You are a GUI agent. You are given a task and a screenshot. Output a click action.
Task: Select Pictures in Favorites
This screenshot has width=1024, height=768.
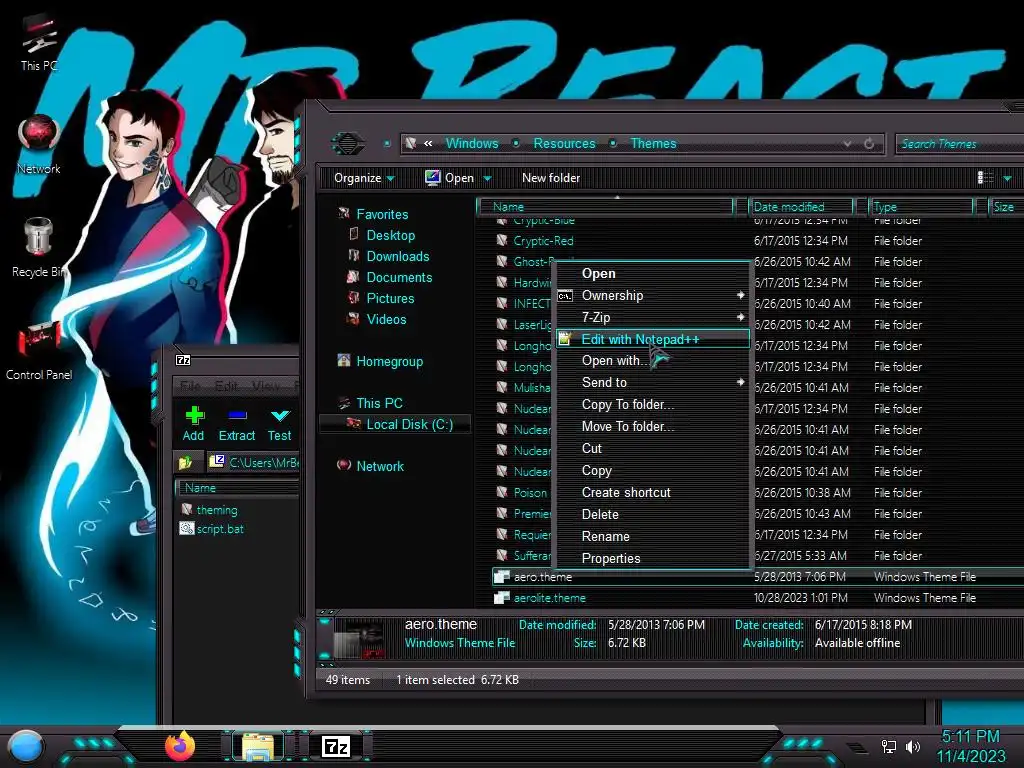pyautogui.click(x=390, y=298)
